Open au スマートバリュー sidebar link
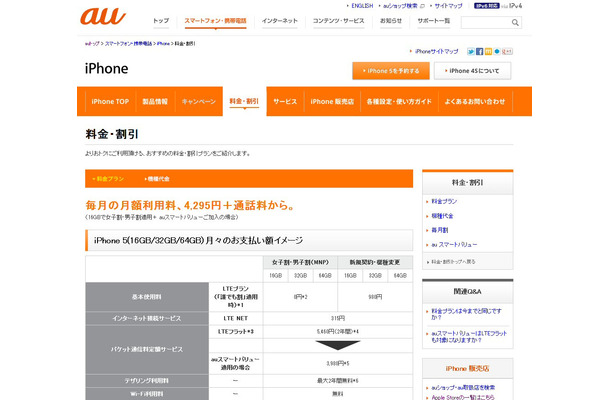The image size is (610, 400). (454, 245)
